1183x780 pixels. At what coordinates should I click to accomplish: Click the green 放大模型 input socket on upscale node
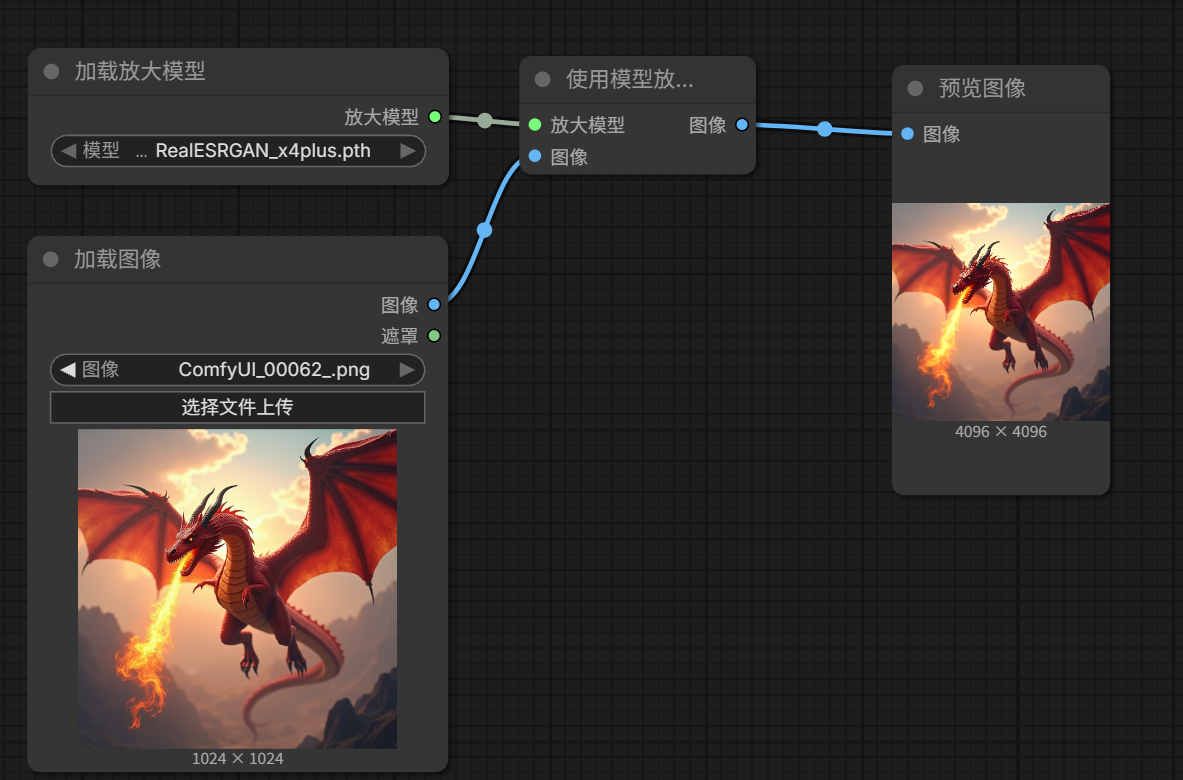tap(535, 125)
